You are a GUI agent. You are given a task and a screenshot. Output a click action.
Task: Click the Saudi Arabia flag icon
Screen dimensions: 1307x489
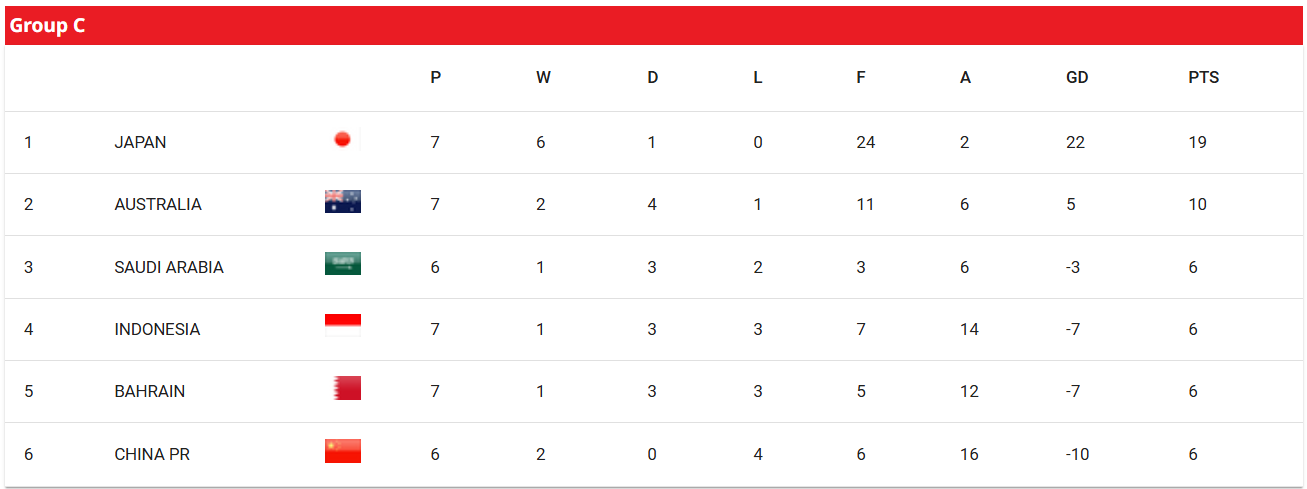pyautogui.click(x=343, y=264)
